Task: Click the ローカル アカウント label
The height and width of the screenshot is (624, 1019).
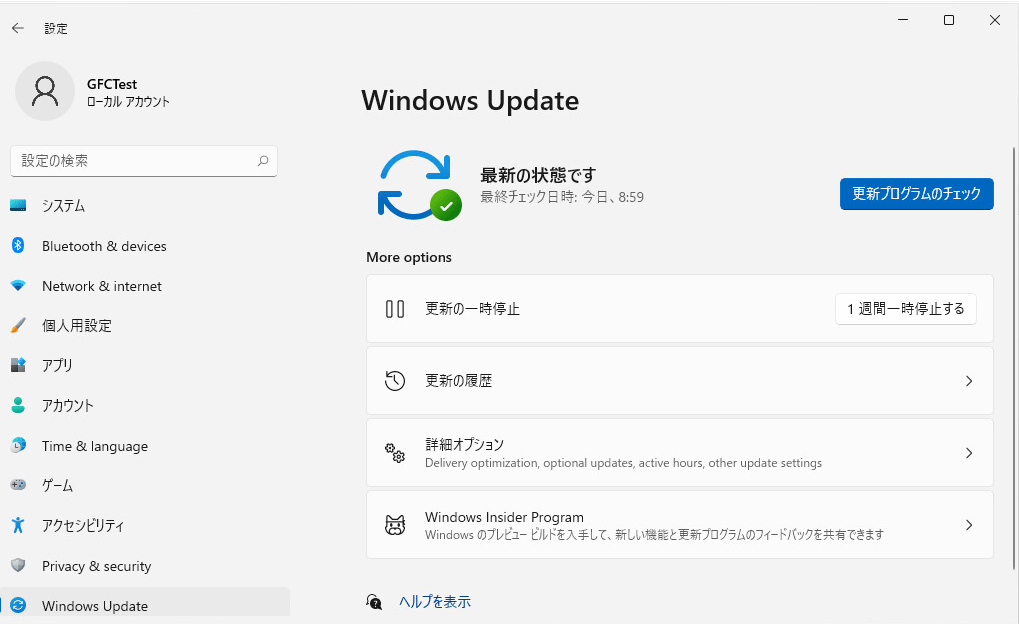Action: [x=128, y=101]
